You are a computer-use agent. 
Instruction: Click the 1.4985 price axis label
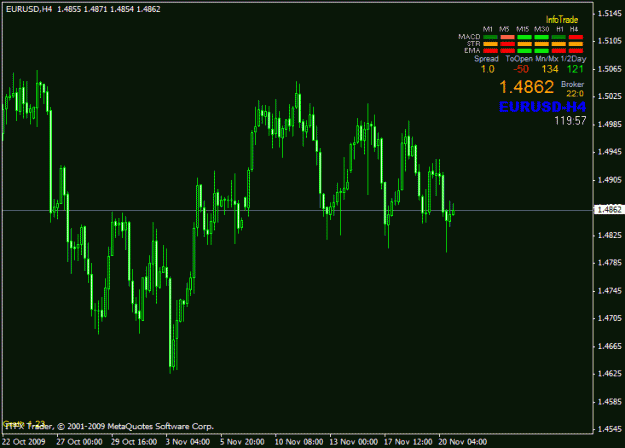click(x=610, y=124)
